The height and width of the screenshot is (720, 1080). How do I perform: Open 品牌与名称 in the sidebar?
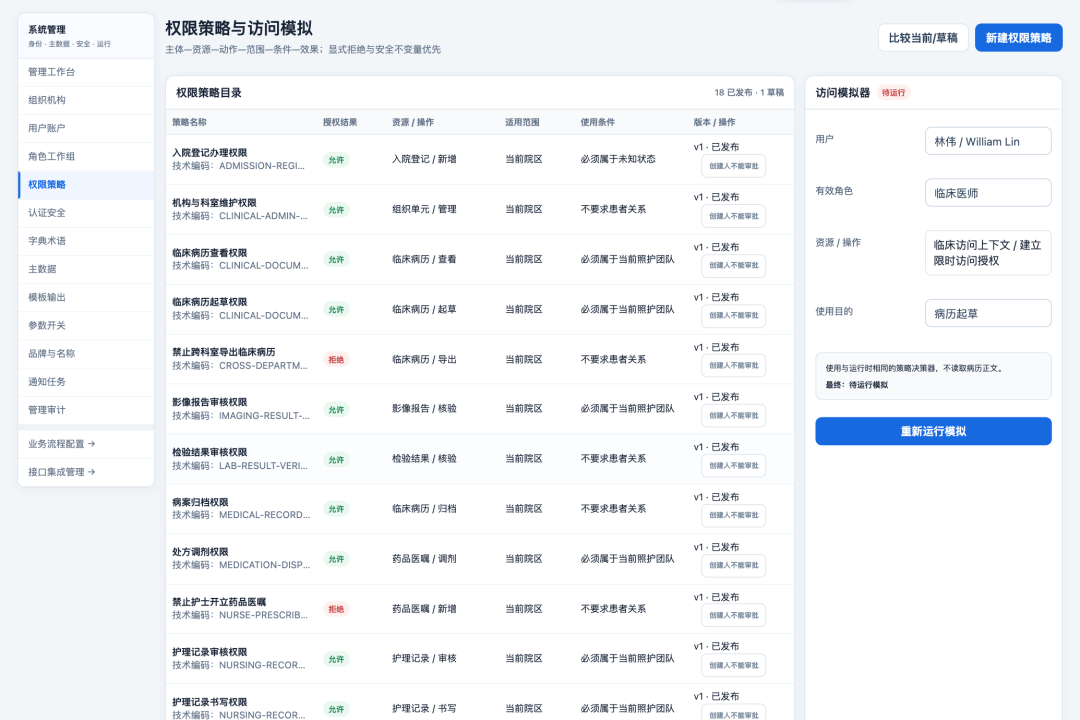point(86,354)
